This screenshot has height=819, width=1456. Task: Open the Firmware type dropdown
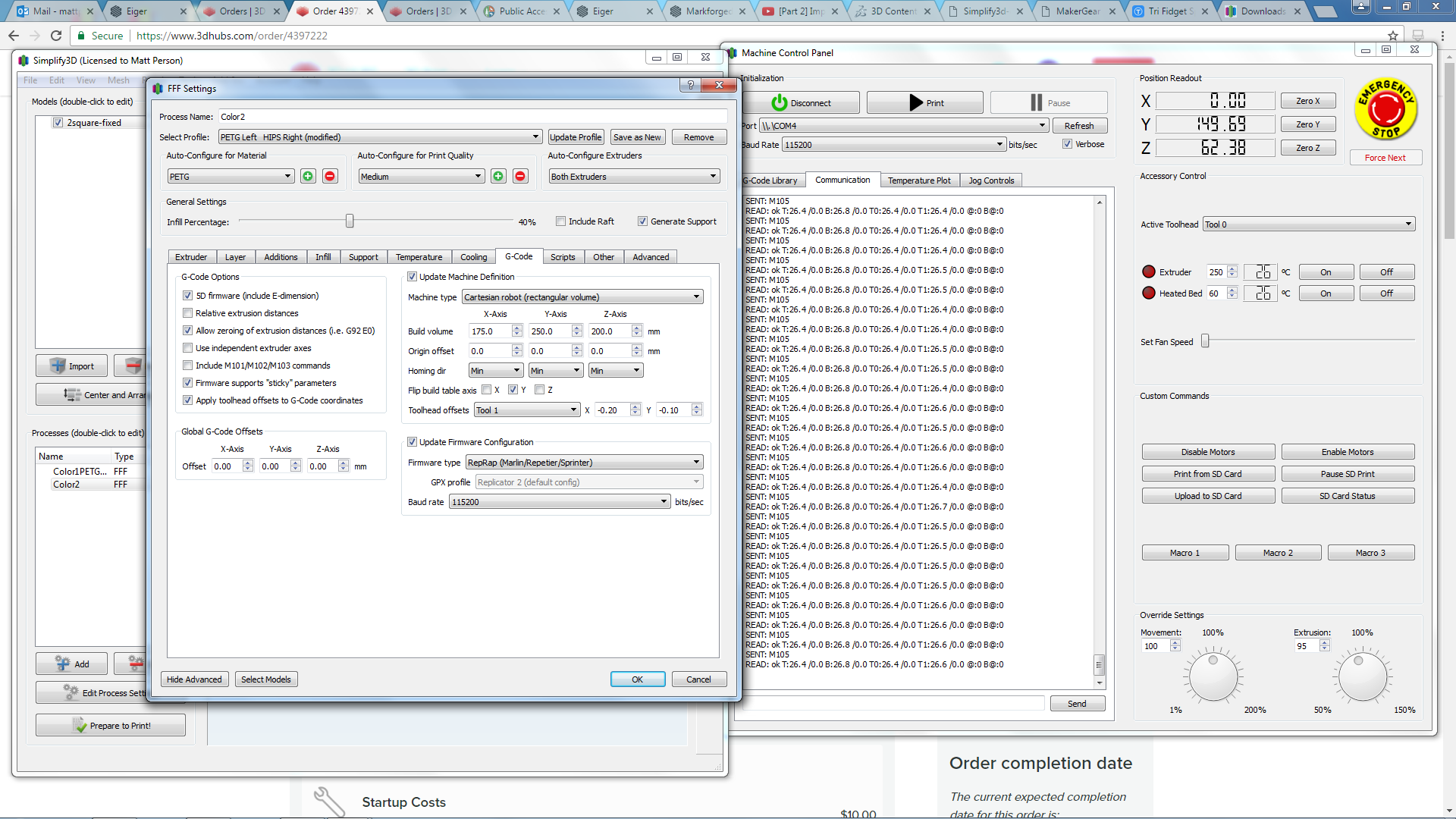click(x=584, y=463)
